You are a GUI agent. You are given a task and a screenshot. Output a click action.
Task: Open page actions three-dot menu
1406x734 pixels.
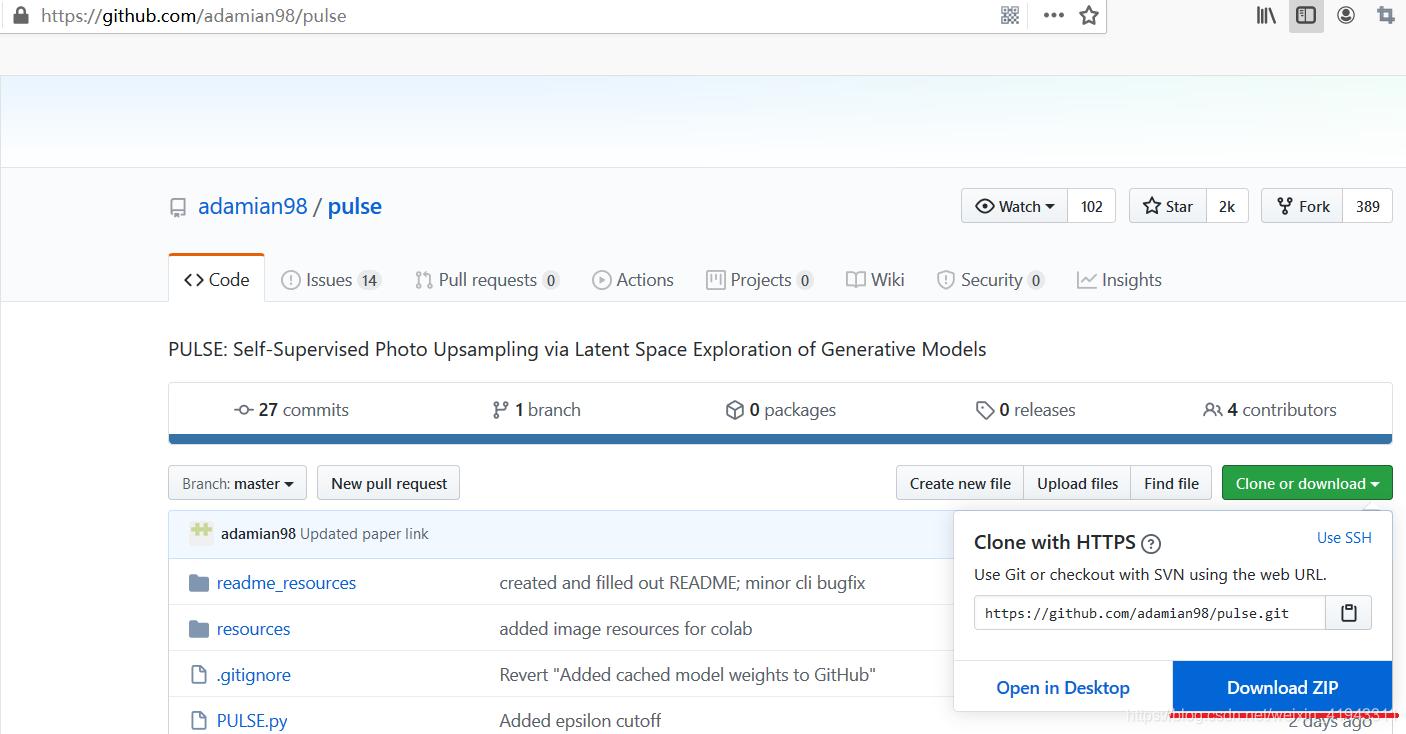(1053, 15)
